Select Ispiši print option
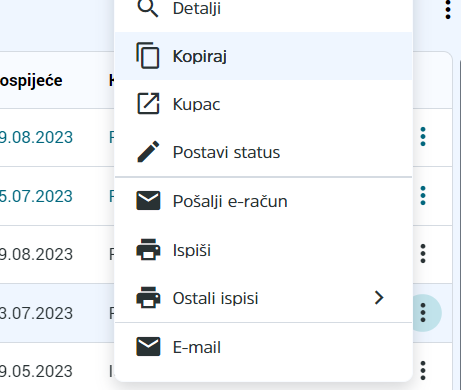The image size is (461, 390). click(x=263, y=250)
